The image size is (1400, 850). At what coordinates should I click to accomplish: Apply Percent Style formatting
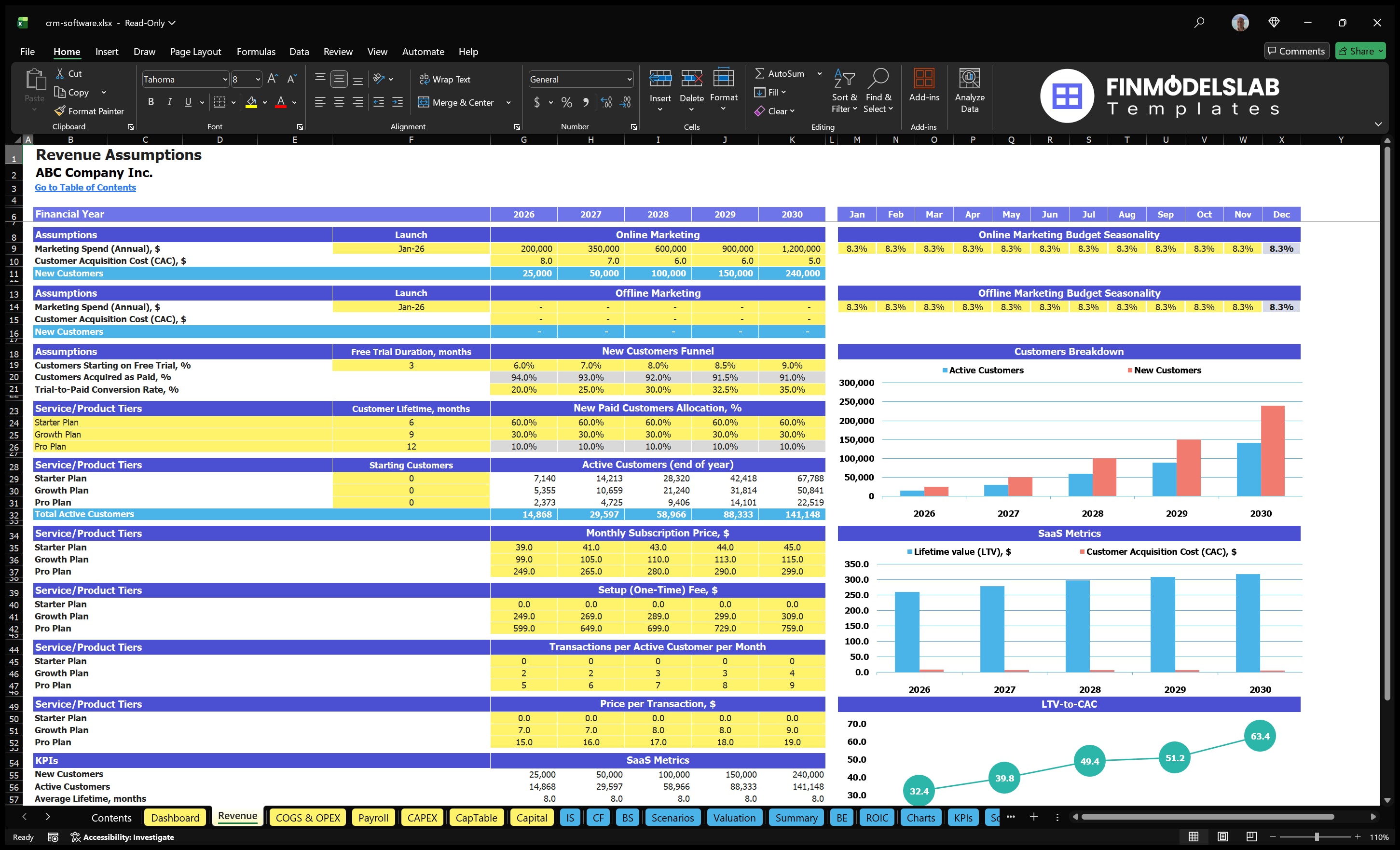(566, 103)
